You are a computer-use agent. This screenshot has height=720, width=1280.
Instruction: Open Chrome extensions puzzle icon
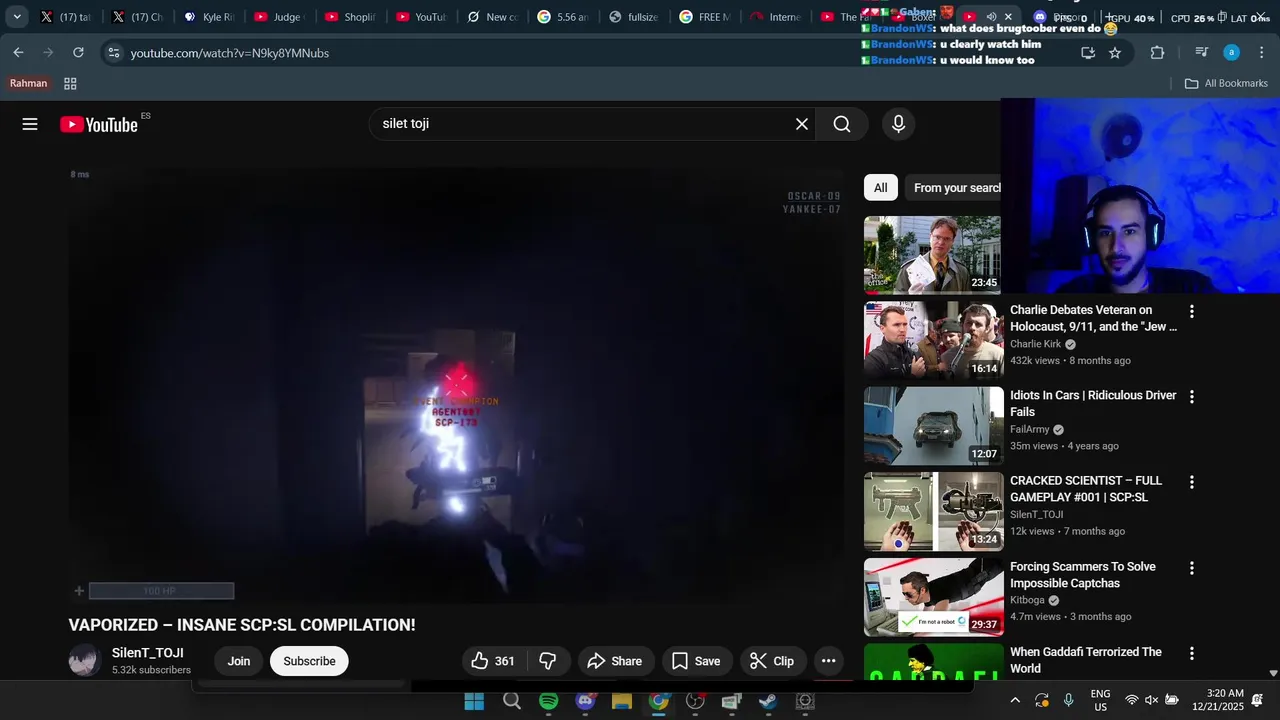tap(1157, 53)
